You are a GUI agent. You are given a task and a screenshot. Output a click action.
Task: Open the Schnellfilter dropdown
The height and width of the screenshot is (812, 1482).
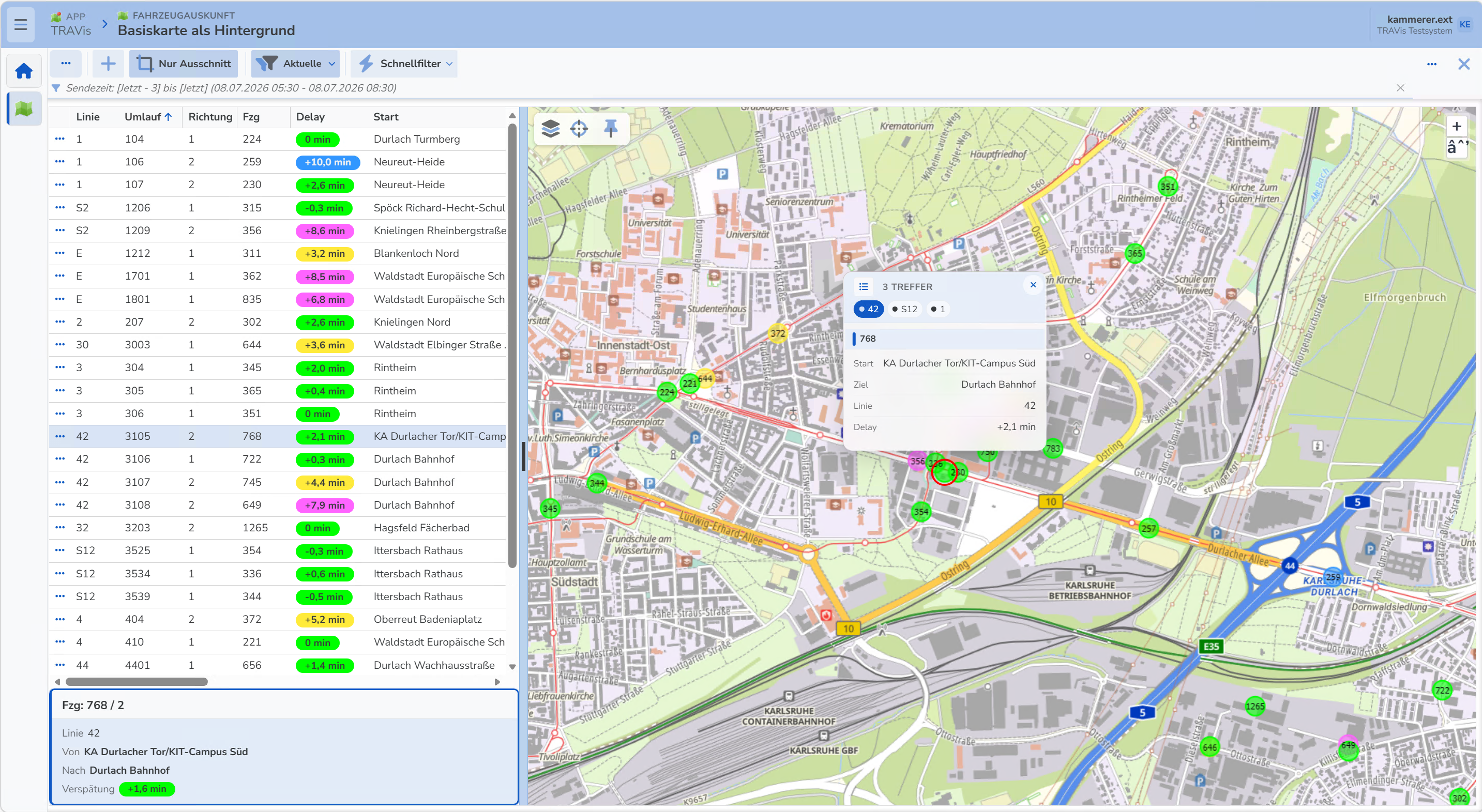pyautogui.click(x=404, y=63)
